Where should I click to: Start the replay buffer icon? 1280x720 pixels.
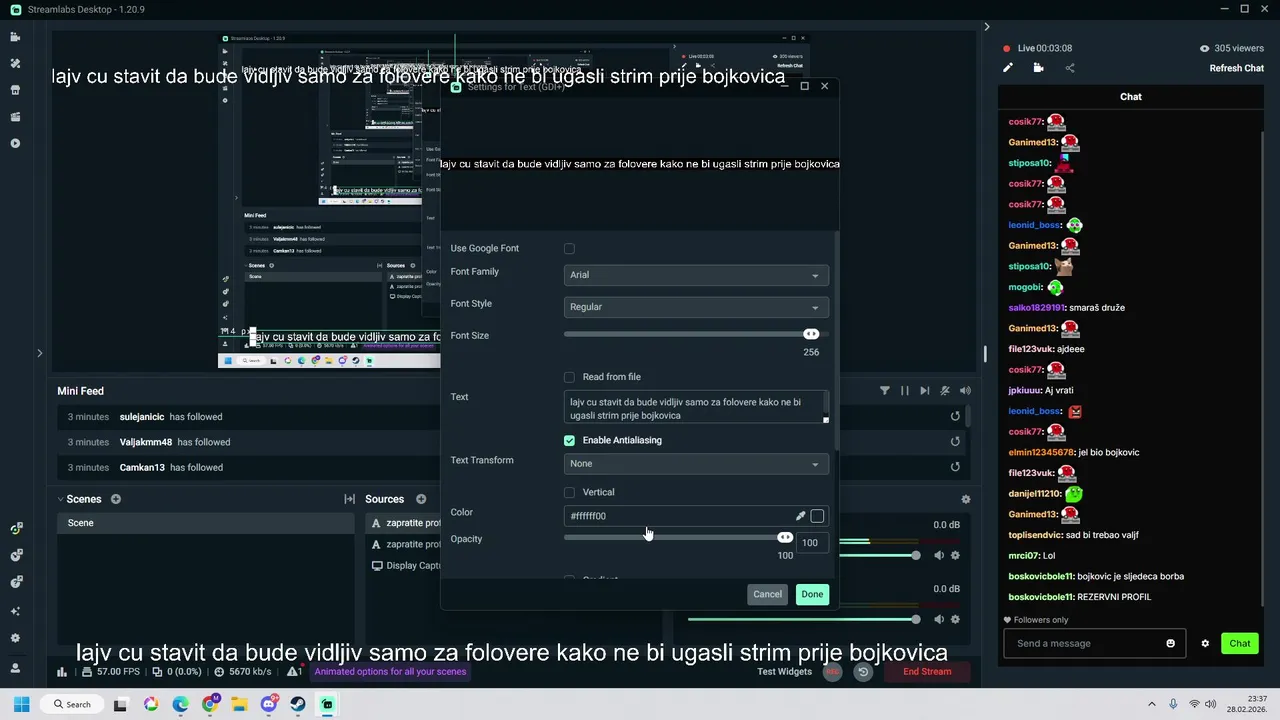pyautogui.click(x=863, y=672)
